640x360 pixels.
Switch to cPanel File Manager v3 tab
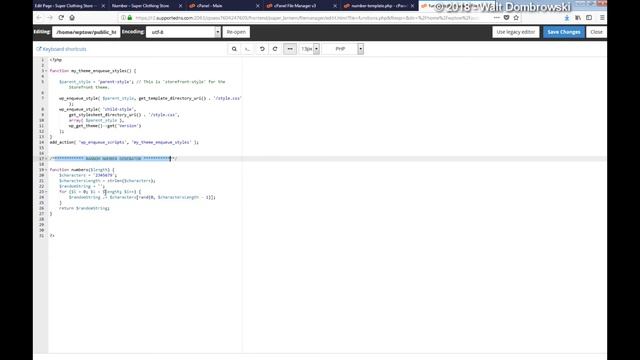click(295, 6)
